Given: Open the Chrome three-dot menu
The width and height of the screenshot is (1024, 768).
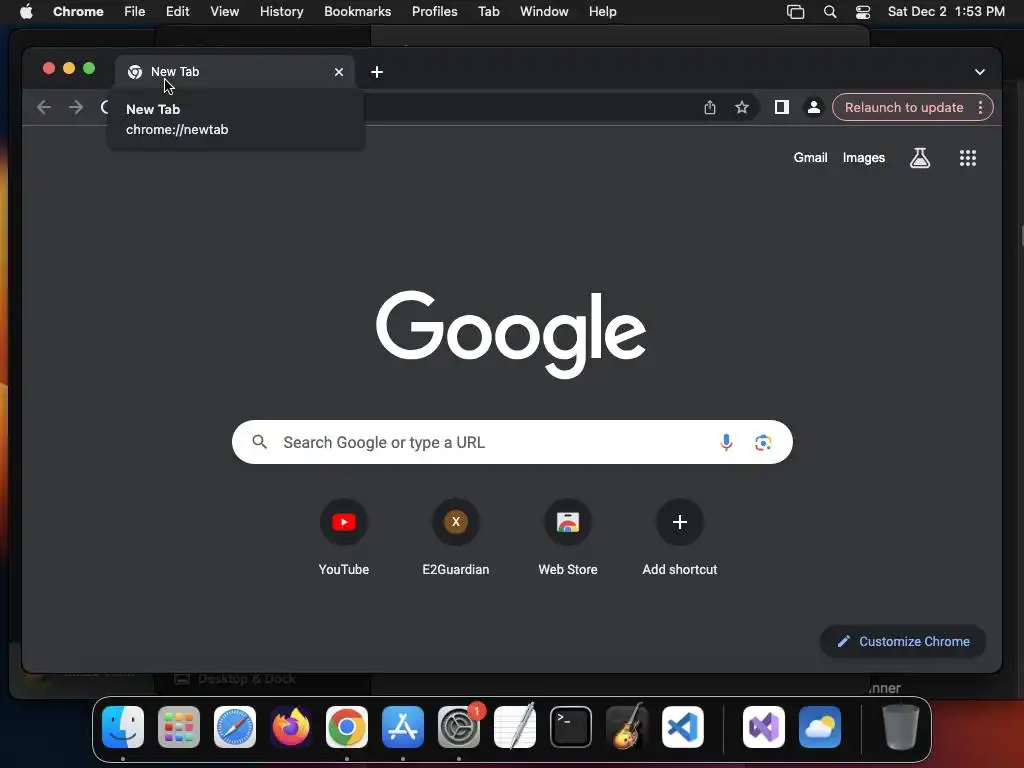Looking at the screenshot, I should 980,108.
